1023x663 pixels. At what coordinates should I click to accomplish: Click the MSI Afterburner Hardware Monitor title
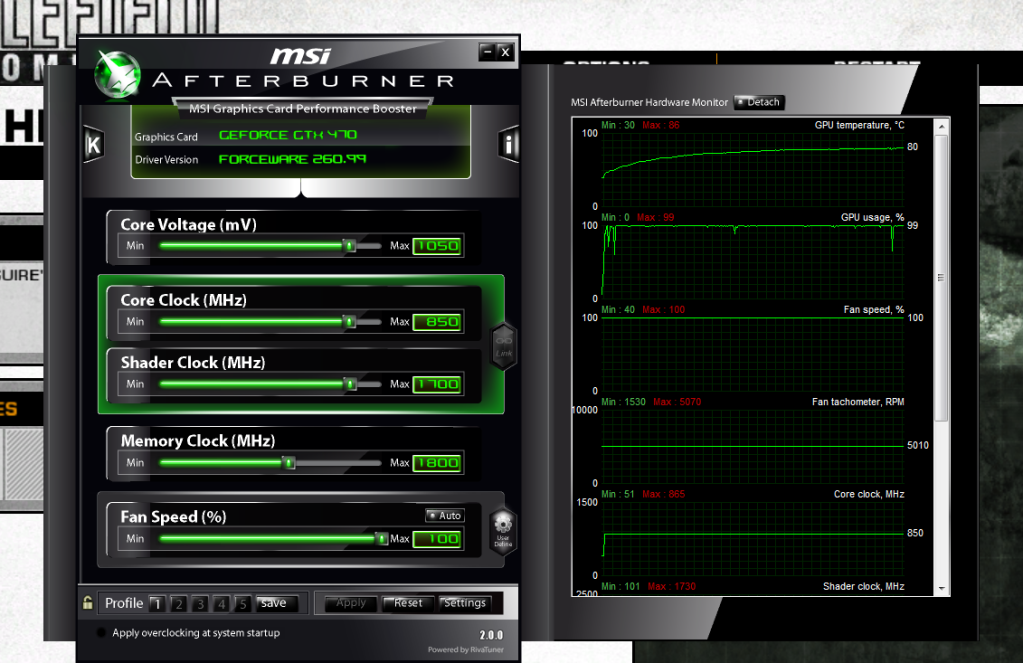[x=649, y=102]
